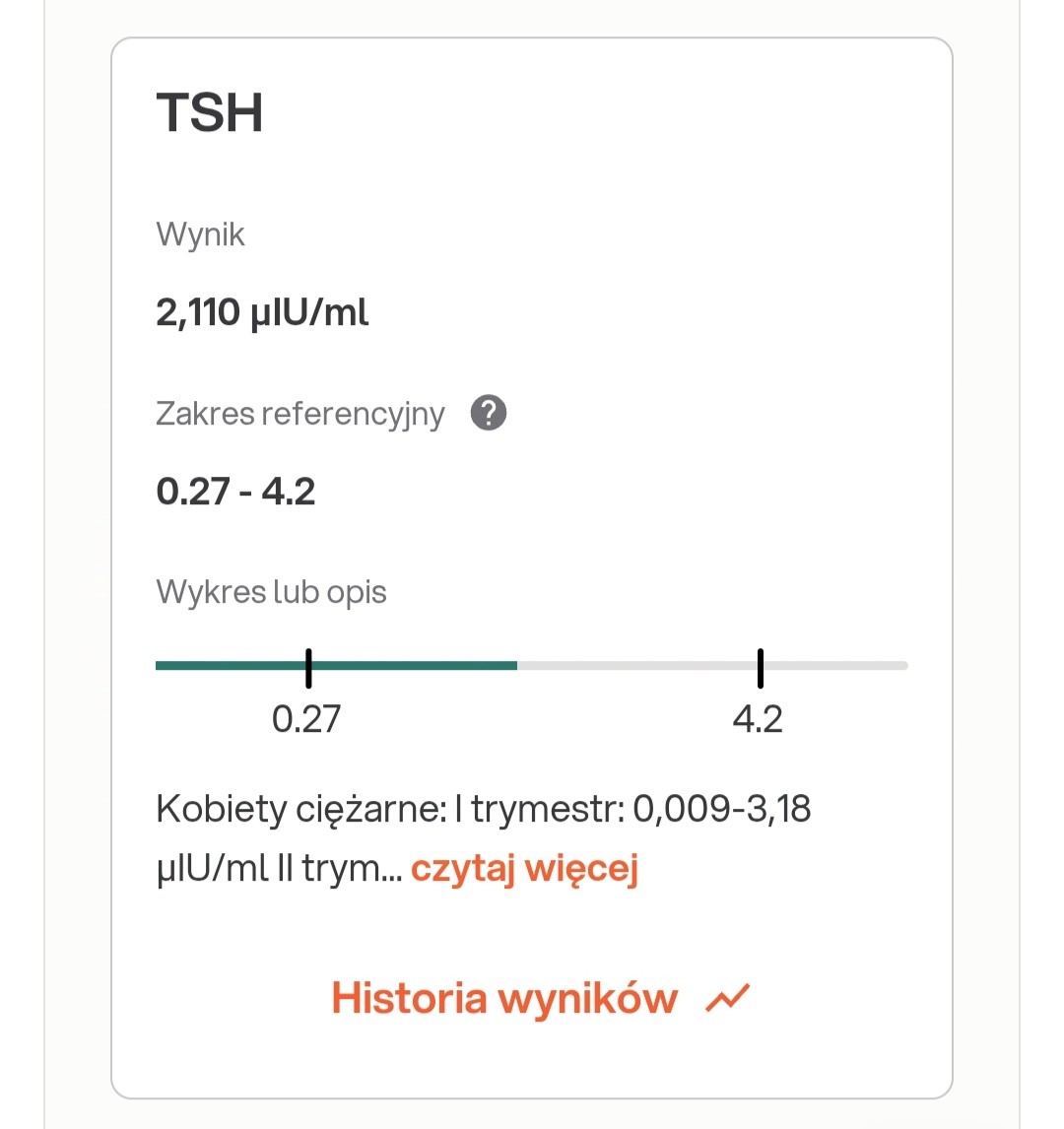
Task: Click the 4.2 number under the range bar
Action: tap(758, 719)
